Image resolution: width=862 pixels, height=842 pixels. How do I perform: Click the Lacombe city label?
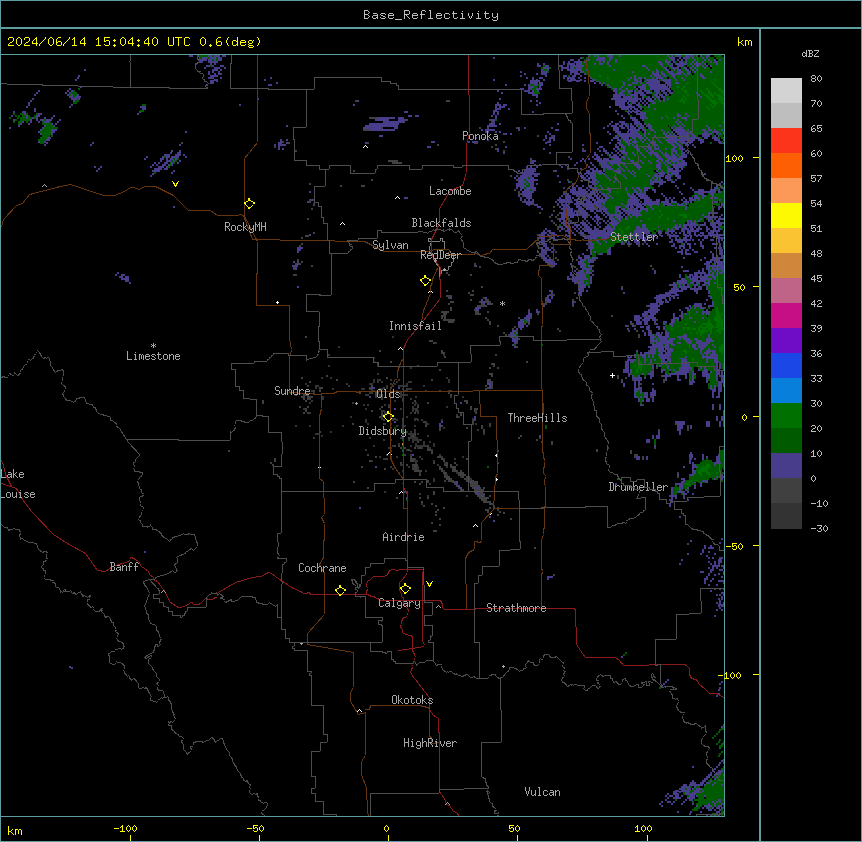point(450,191)
